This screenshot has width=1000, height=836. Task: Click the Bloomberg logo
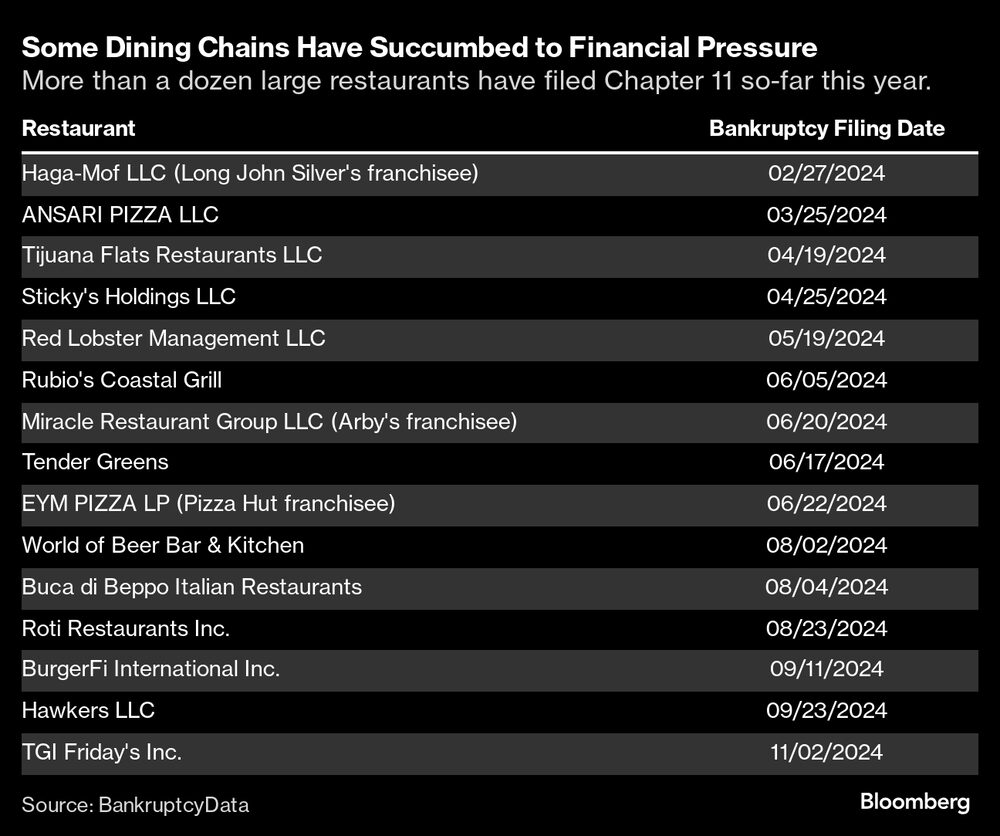click(x=915, y=802)
